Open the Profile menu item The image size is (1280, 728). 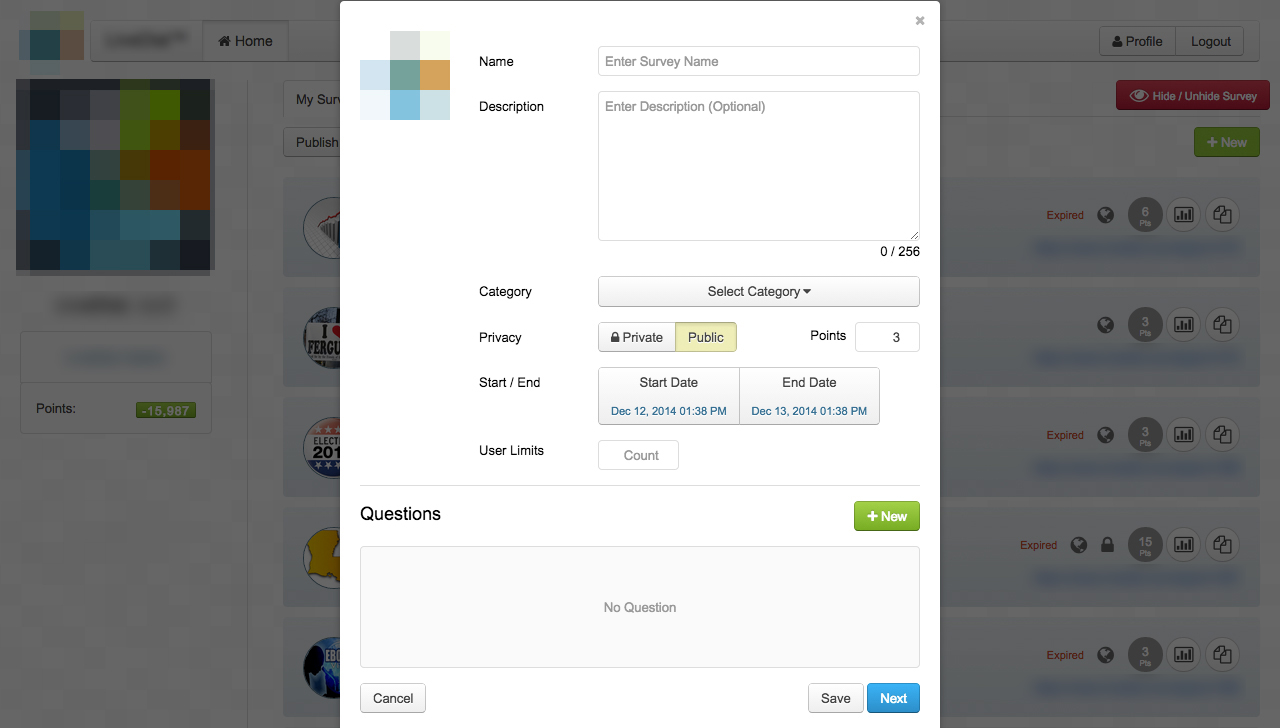[1137, 41]
